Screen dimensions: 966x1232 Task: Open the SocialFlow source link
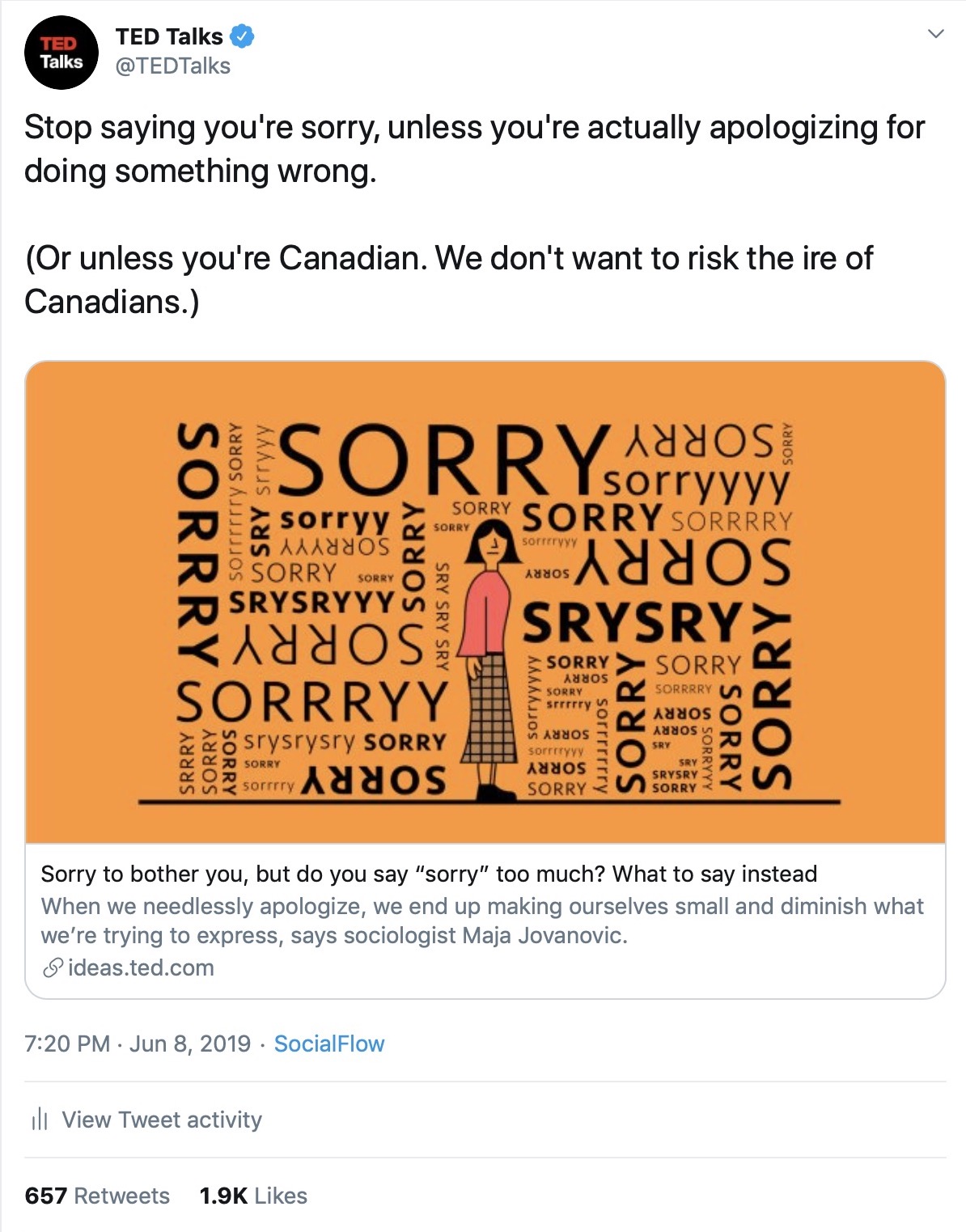329,1044
